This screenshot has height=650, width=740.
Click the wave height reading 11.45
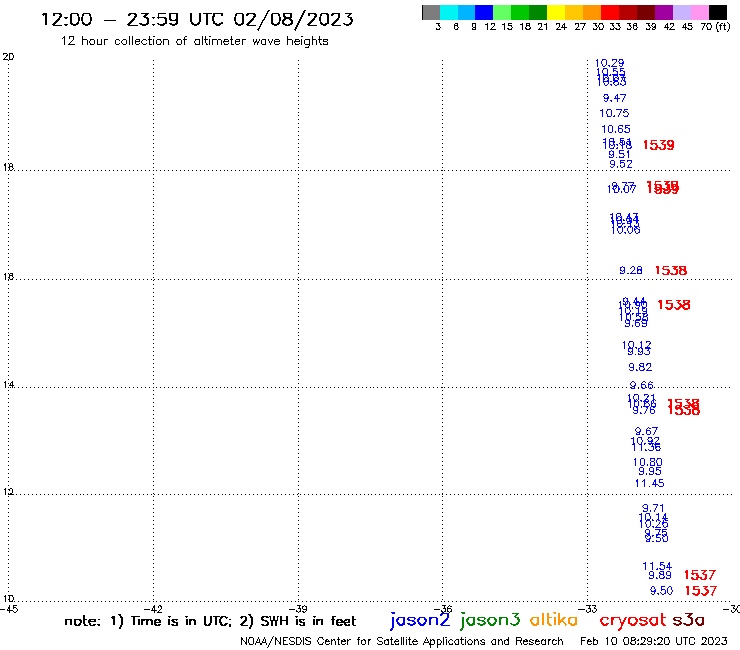[x=649, y=483]
